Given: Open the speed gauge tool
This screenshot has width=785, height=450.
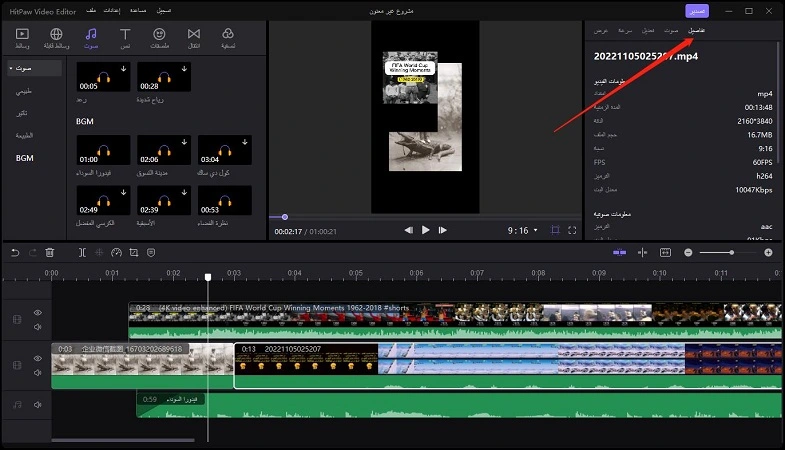Looking at the screenshot, I should 116,253.
